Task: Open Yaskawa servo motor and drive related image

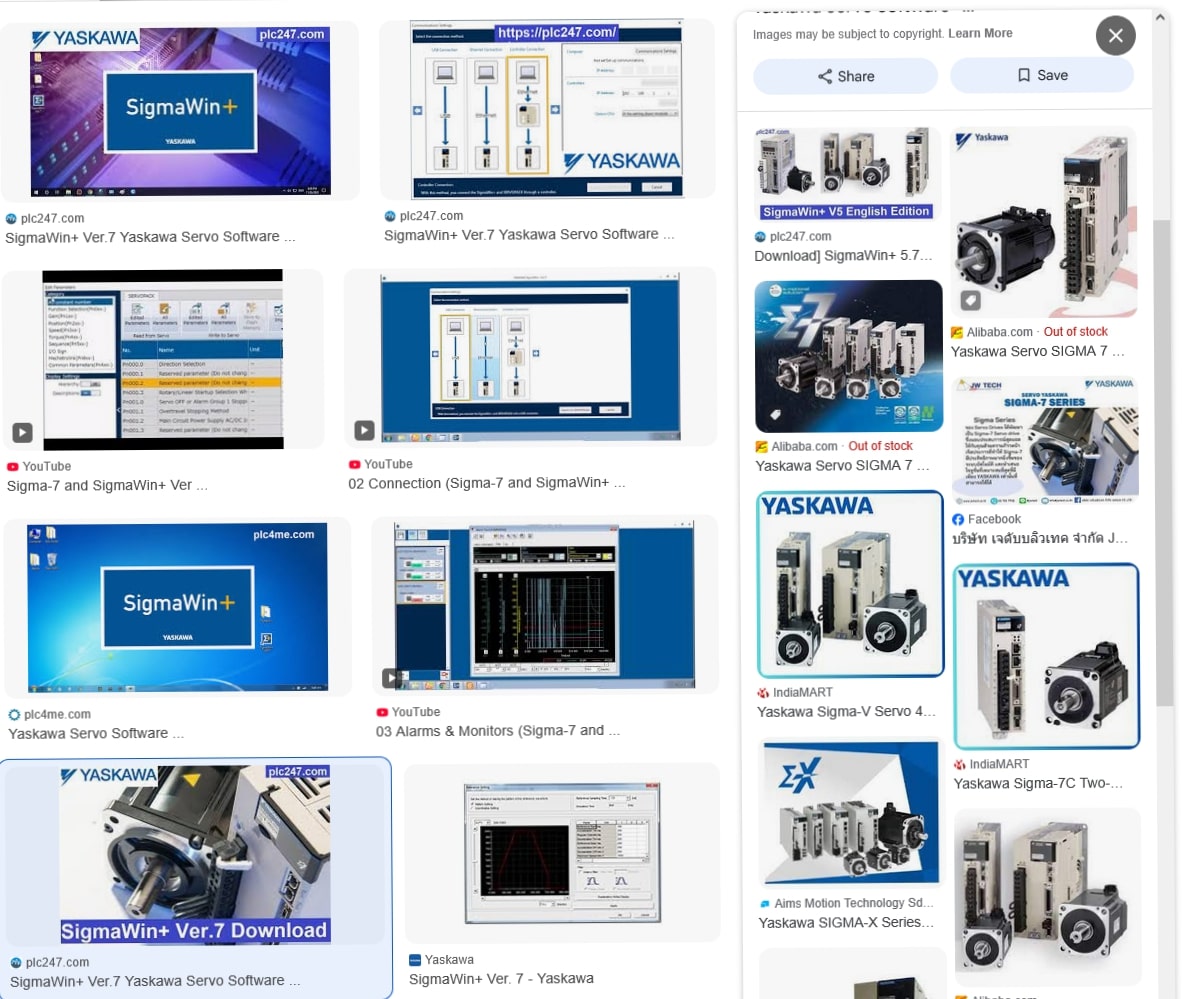Action: pyautogui.click(x=1044, y=222)
